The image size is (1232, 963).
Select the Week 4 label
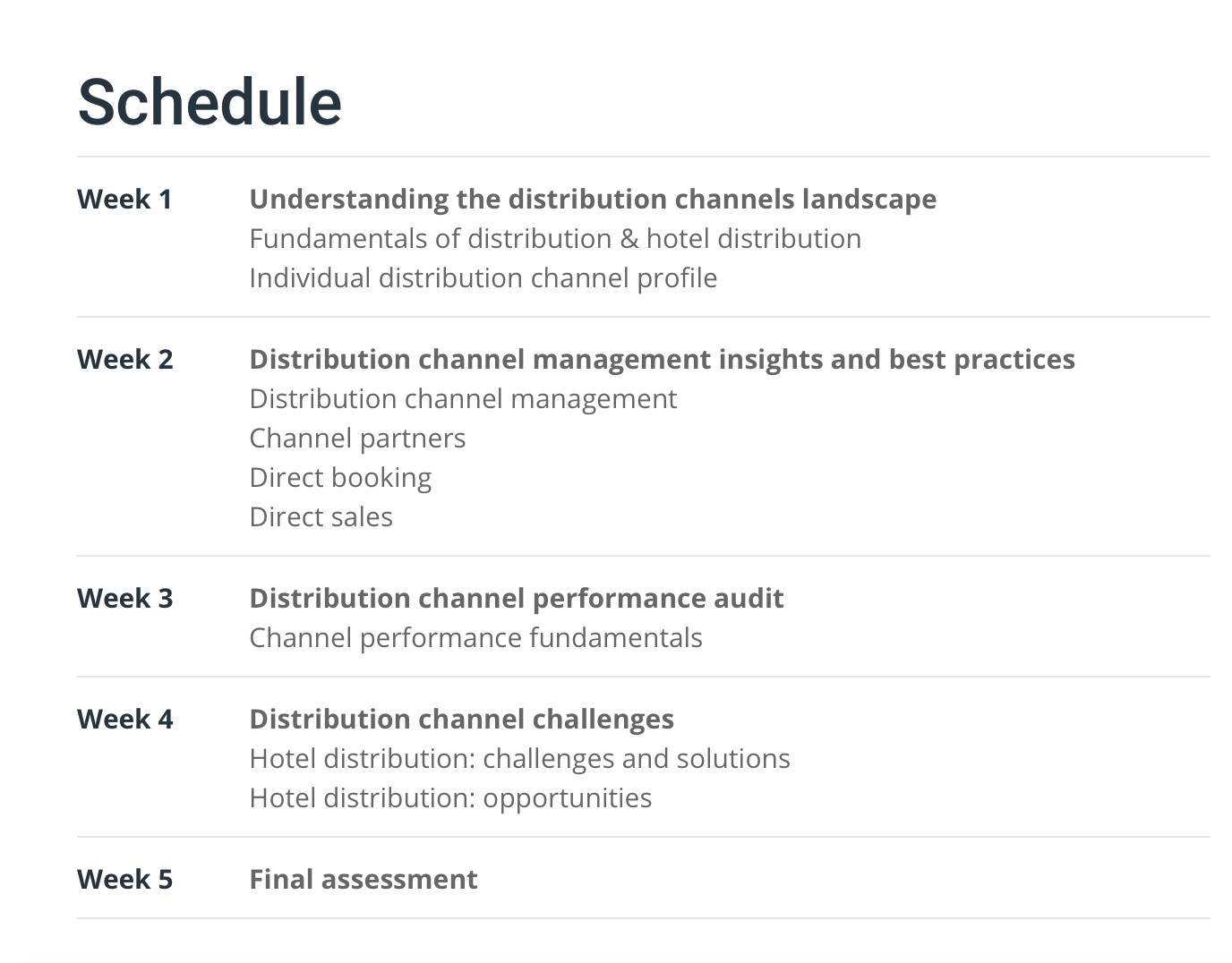coord(124,720)
